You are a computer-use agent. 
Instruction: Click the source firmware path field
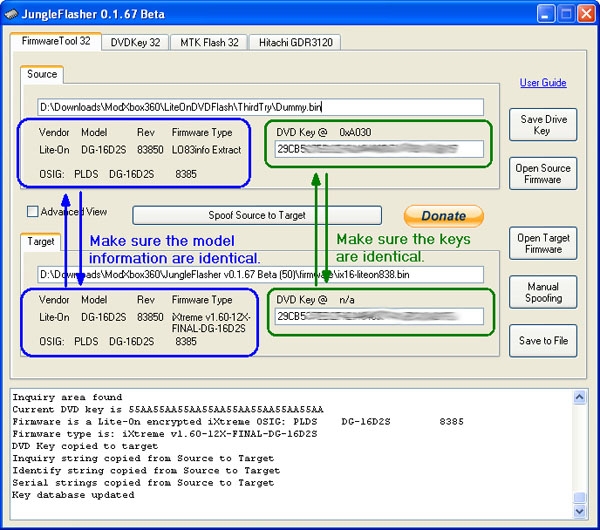[261, 107]
